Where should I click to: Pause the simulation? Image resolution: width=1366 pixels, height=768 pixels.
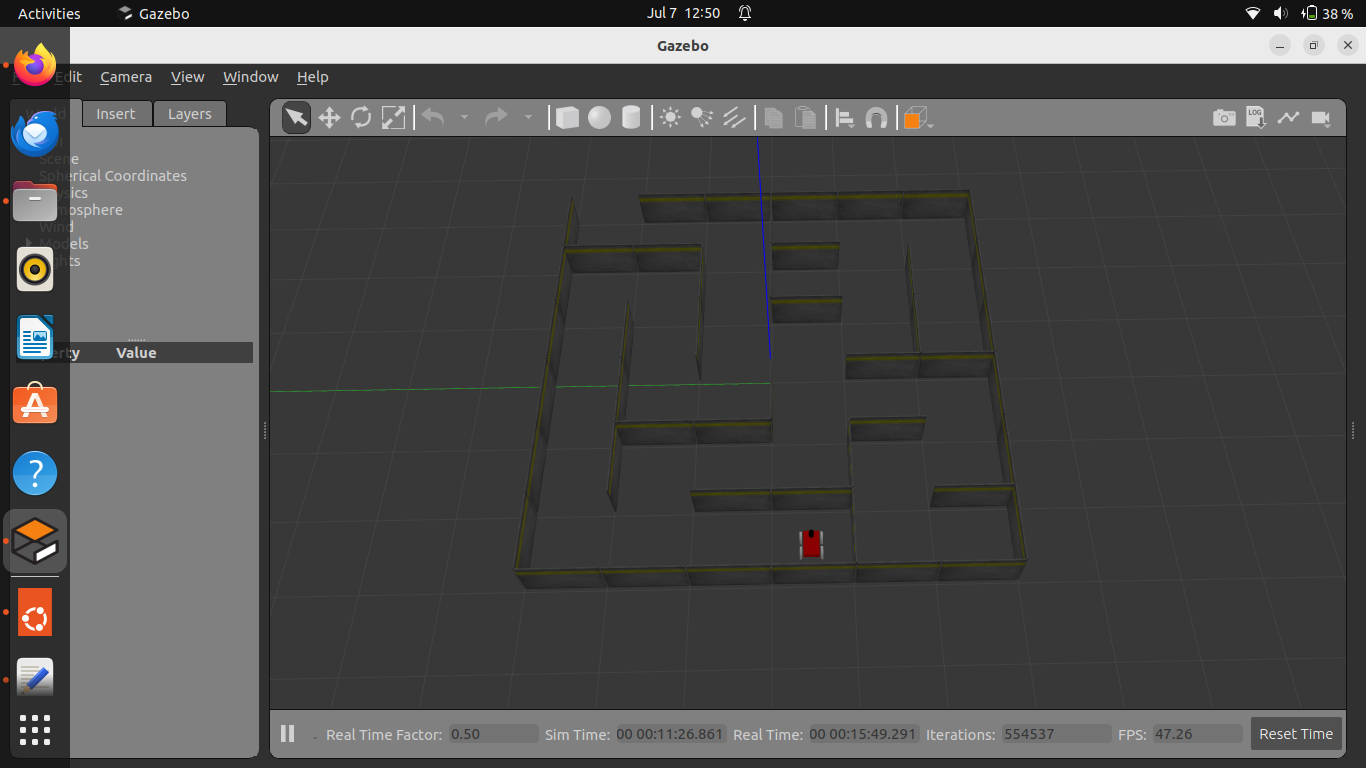pyautogui.click(x=288, y=734)
